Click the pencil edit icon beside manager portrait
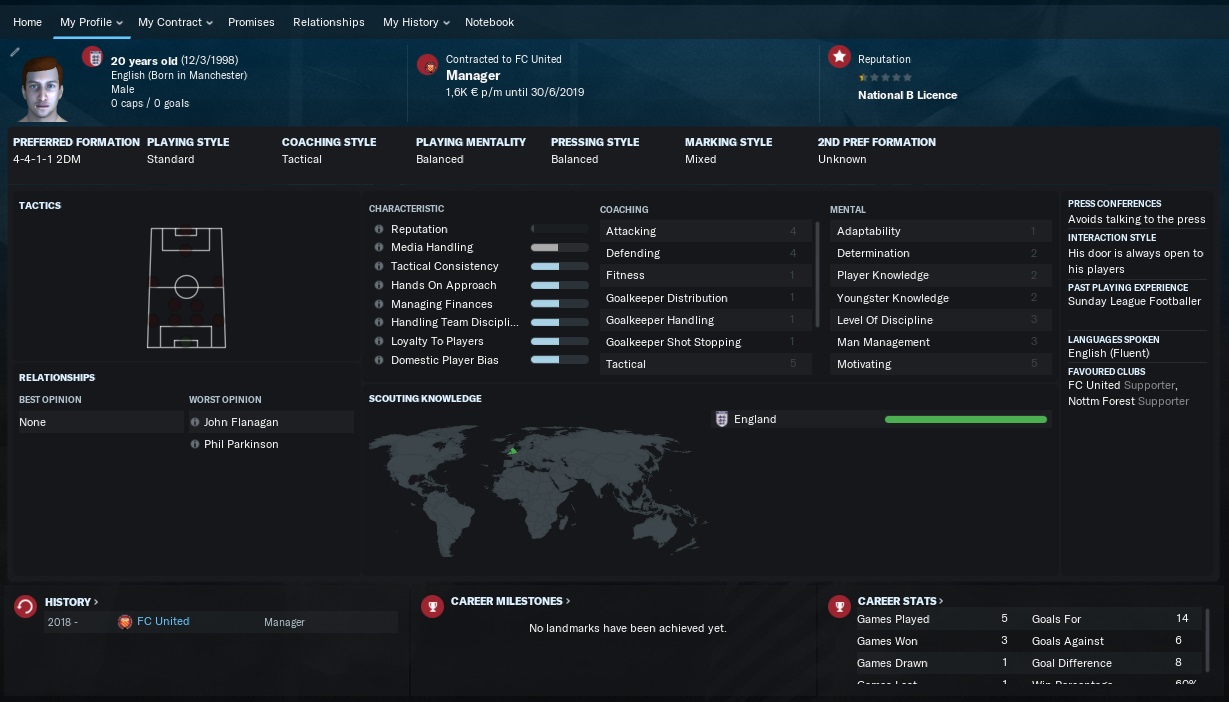The image size is (1229, 702). pyautogui.click(x=15, y=52)
